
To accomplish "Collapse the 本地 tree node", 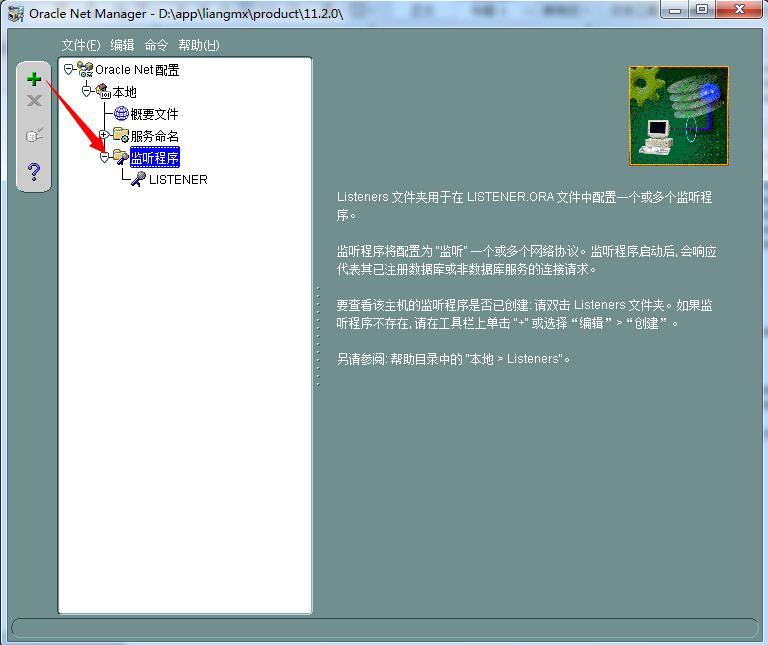I will tap(87, 92).
